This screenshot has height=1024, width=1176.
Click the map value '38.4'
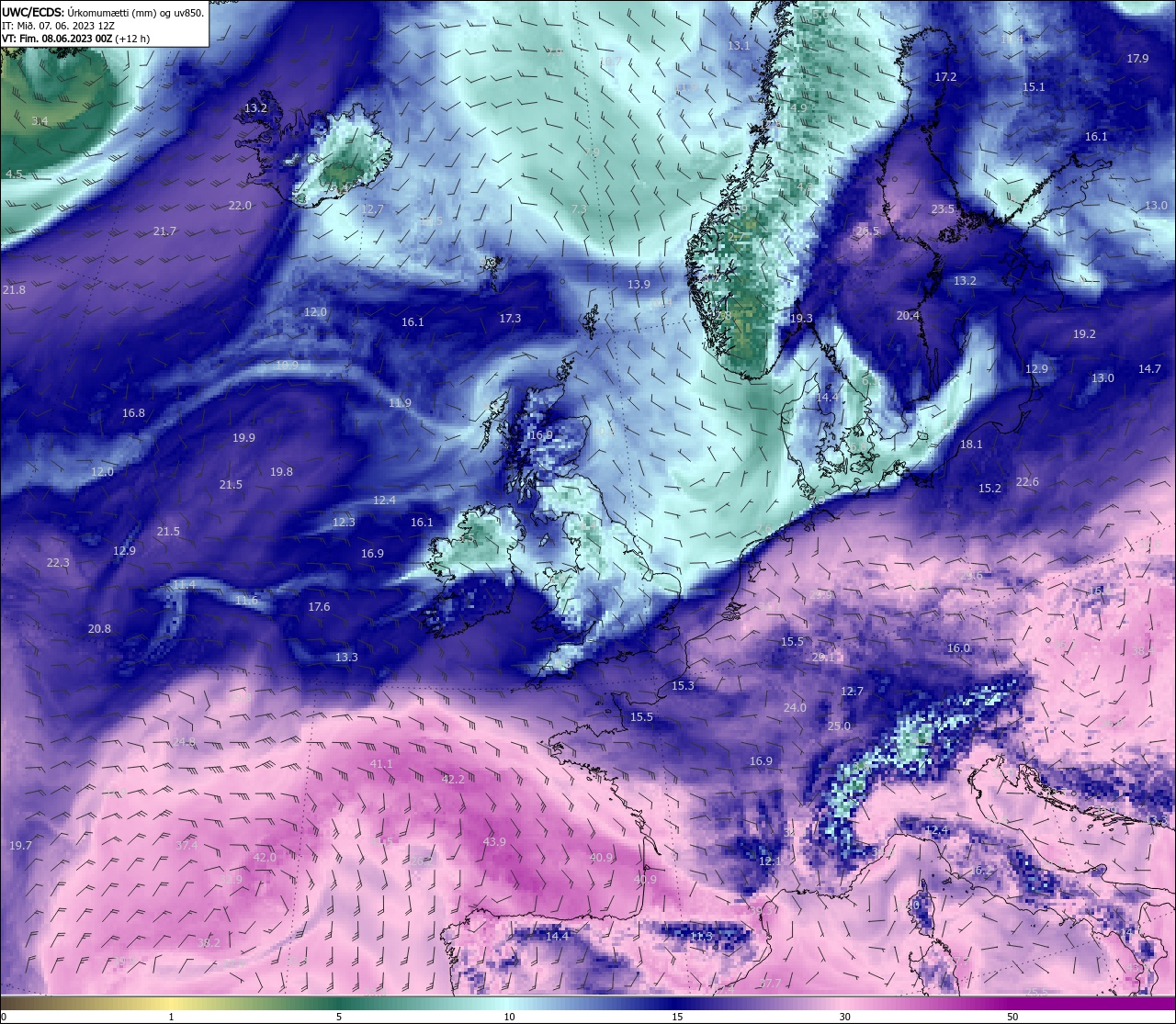click(x=1142, y=651)
